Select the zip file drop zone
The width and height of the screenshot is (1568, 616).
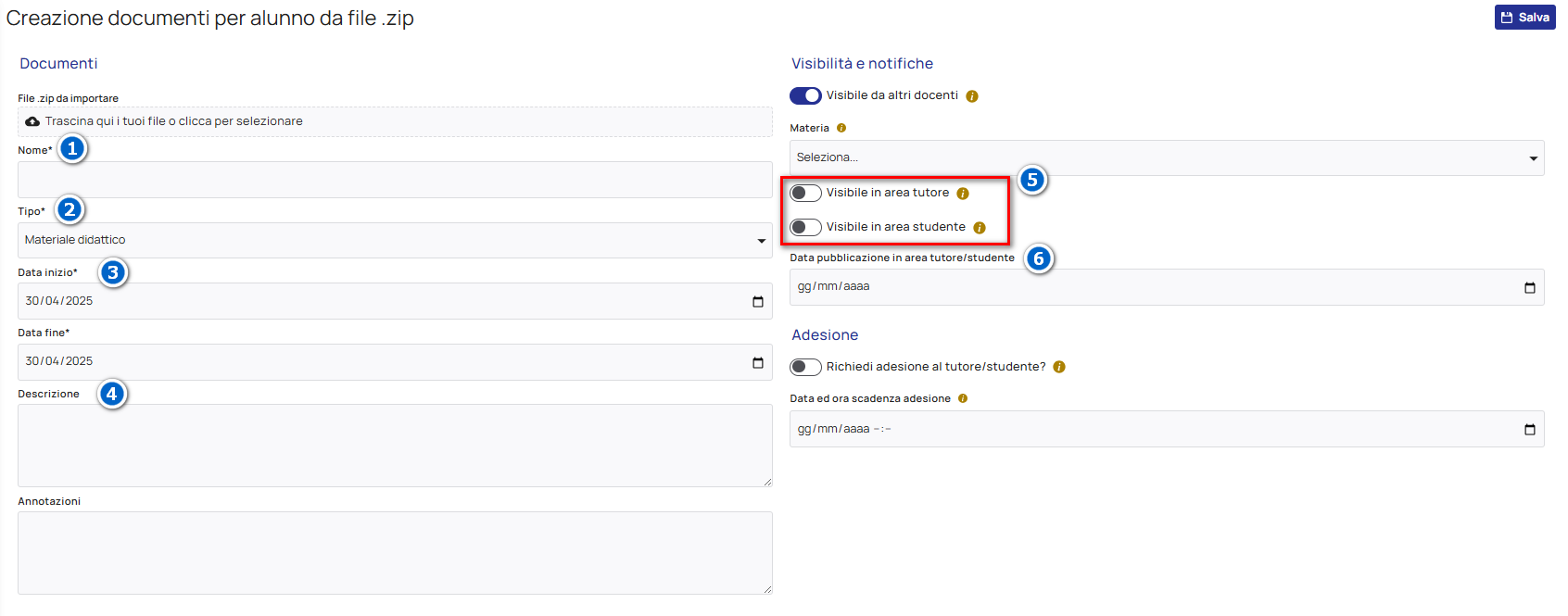[x=395, y=121]
